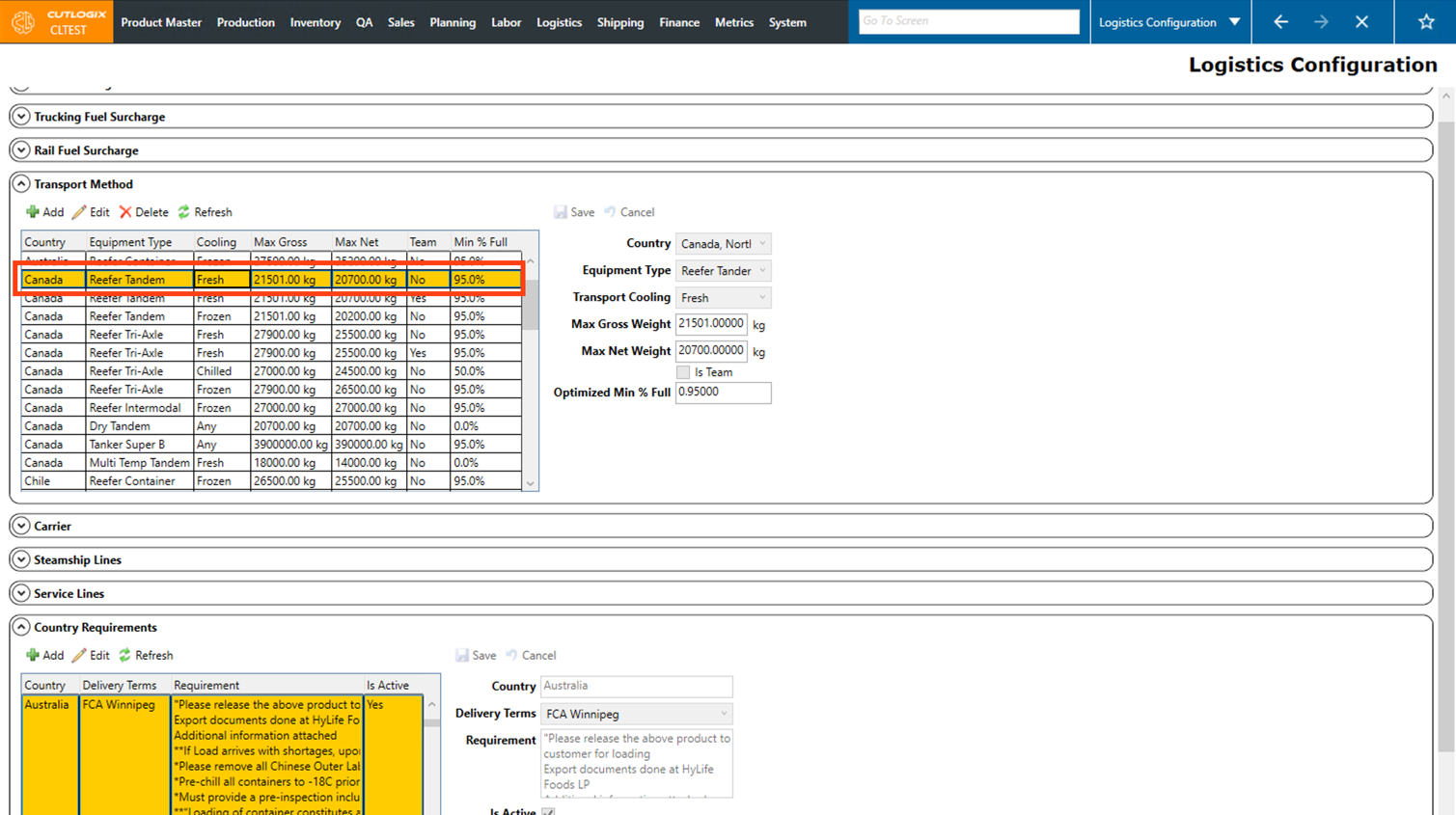Open the Transport Cooling dropdown
The height and width of the screenshot is (815, 1456).
click(723, 298)
